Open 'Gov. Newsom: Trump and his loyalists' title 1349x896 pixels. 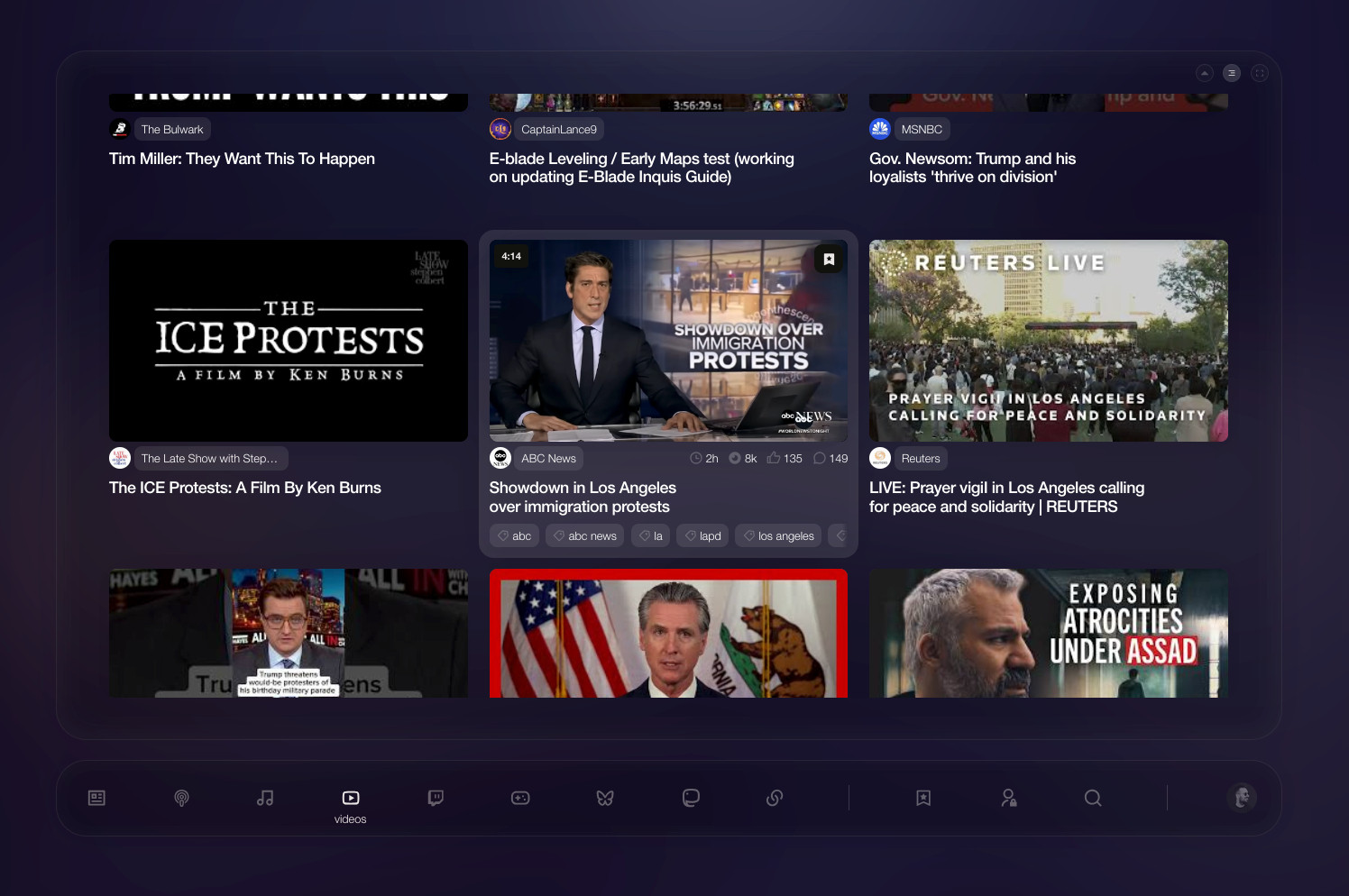tap(973, 168)
